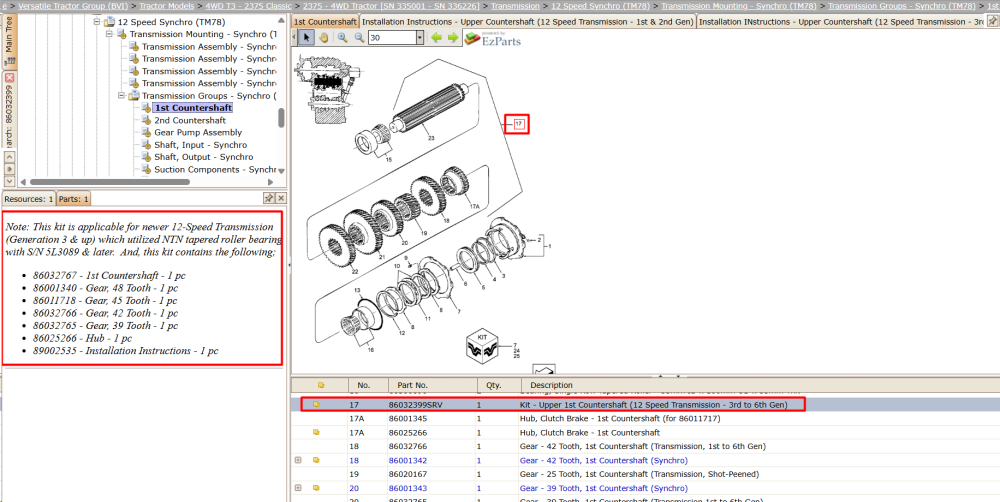Click the Transmission Groups folder icon
Image resolution: width=1000 pixels, height=502 pixels.
point(134,96)
